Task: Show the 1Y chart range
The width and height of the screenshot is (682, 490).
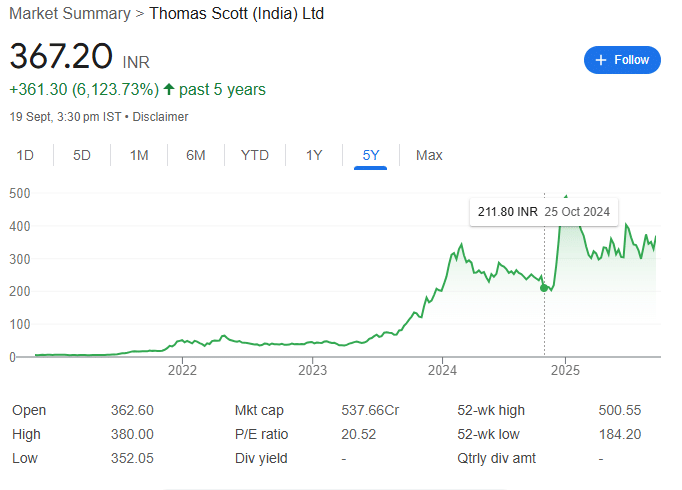Action: pos(314,155)
